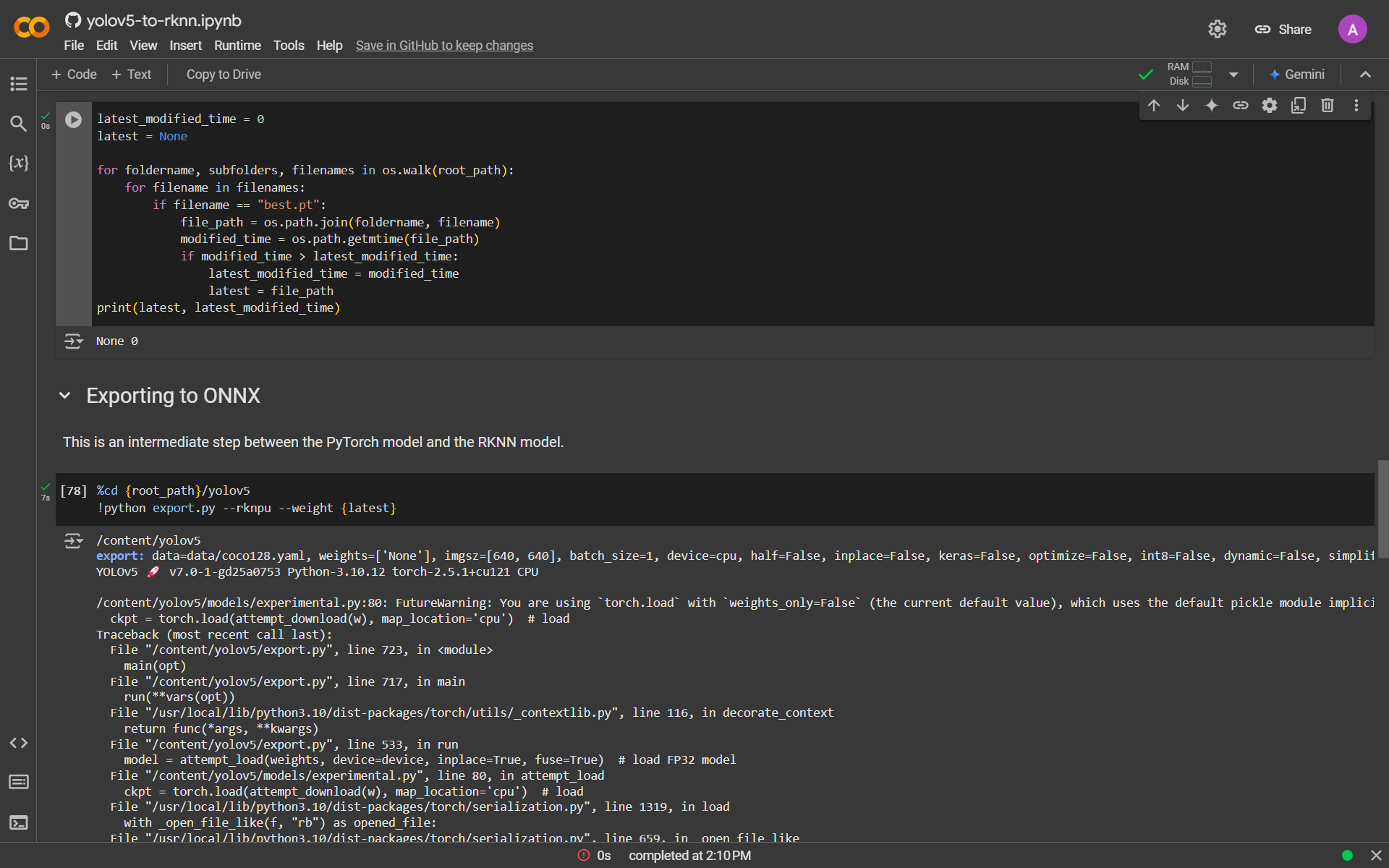Open the table of contents sidebar

point(19,84)
